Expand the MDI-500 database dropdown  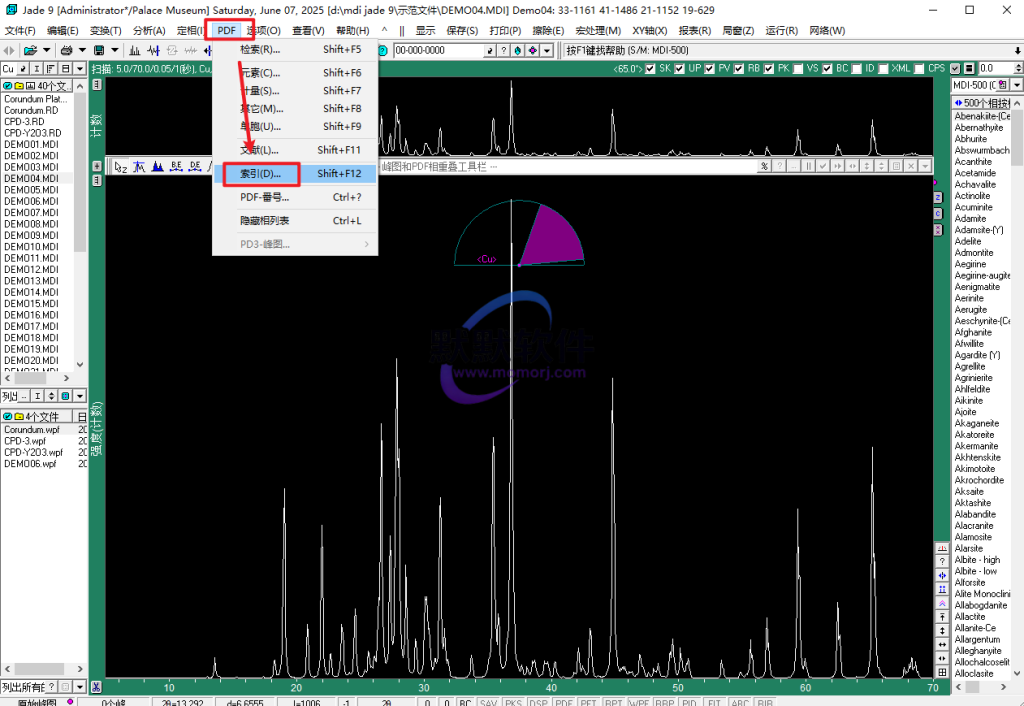point(1017,85)
